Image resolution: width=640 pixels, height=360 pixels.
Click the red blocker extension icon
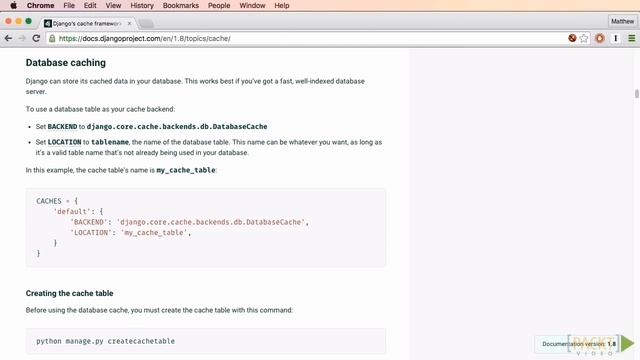click(572, 38)
